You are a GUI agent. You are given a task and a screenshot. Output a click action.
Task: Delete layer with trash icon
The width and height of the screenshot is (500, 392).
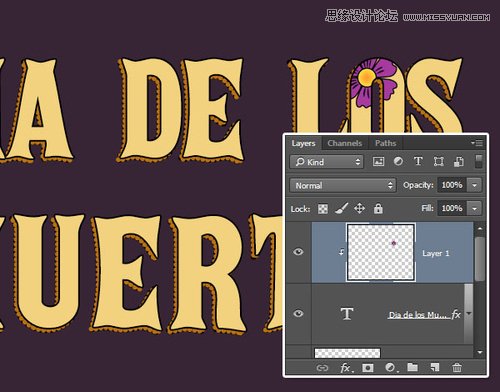[457, 367]
